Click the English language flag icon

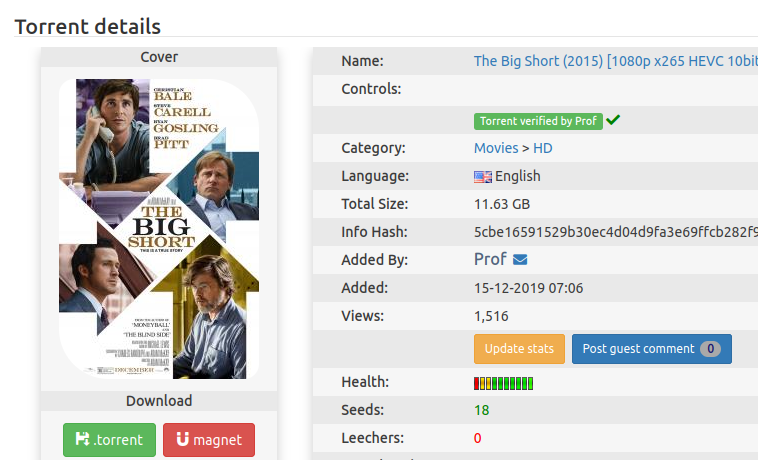(x=482, y=177)
